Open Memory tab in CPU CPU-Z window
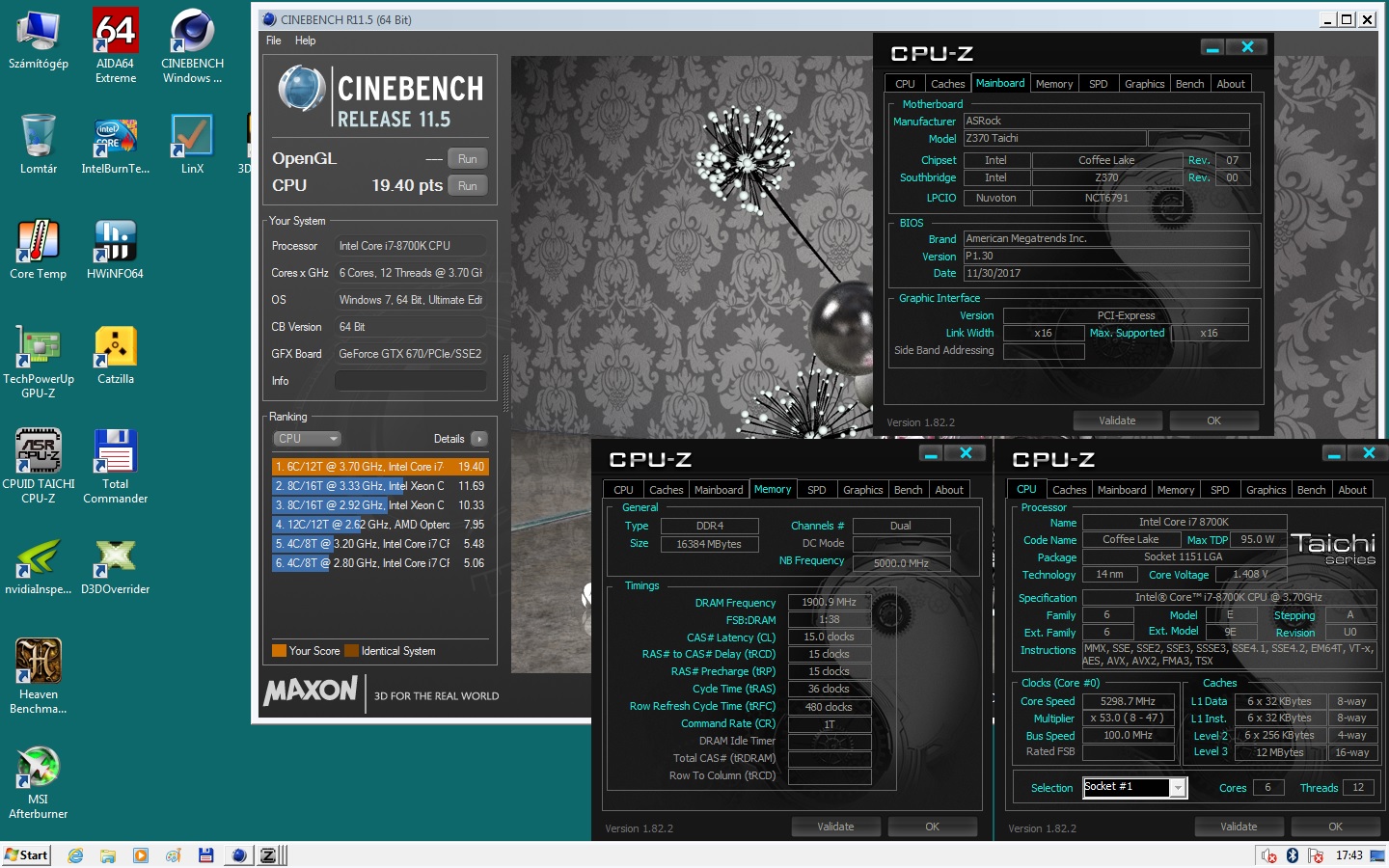 pyautogui.click(x=1176, y=490)
